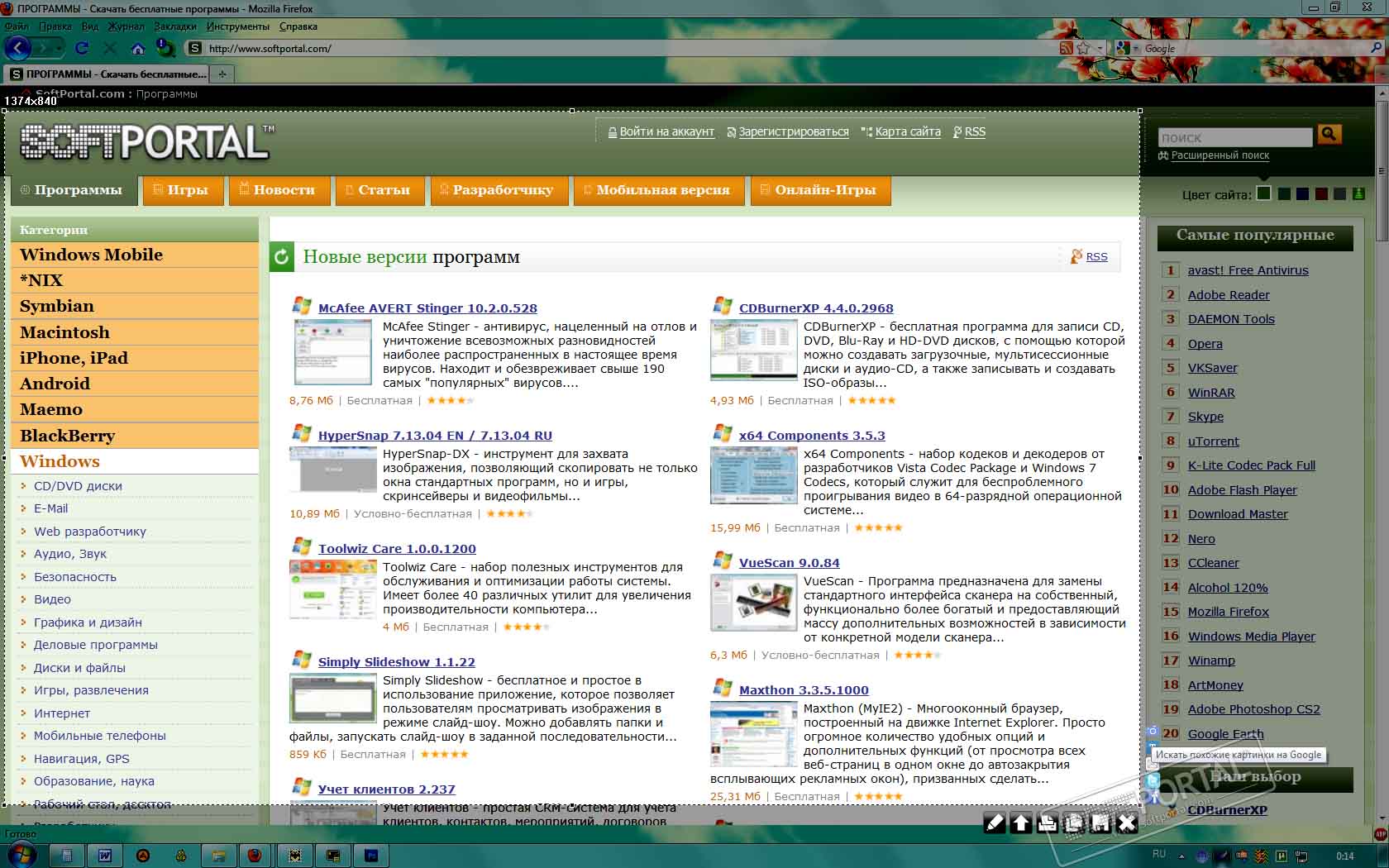
Task: Click the RSS feed icon in address bar
Action: coord(1067,48)
